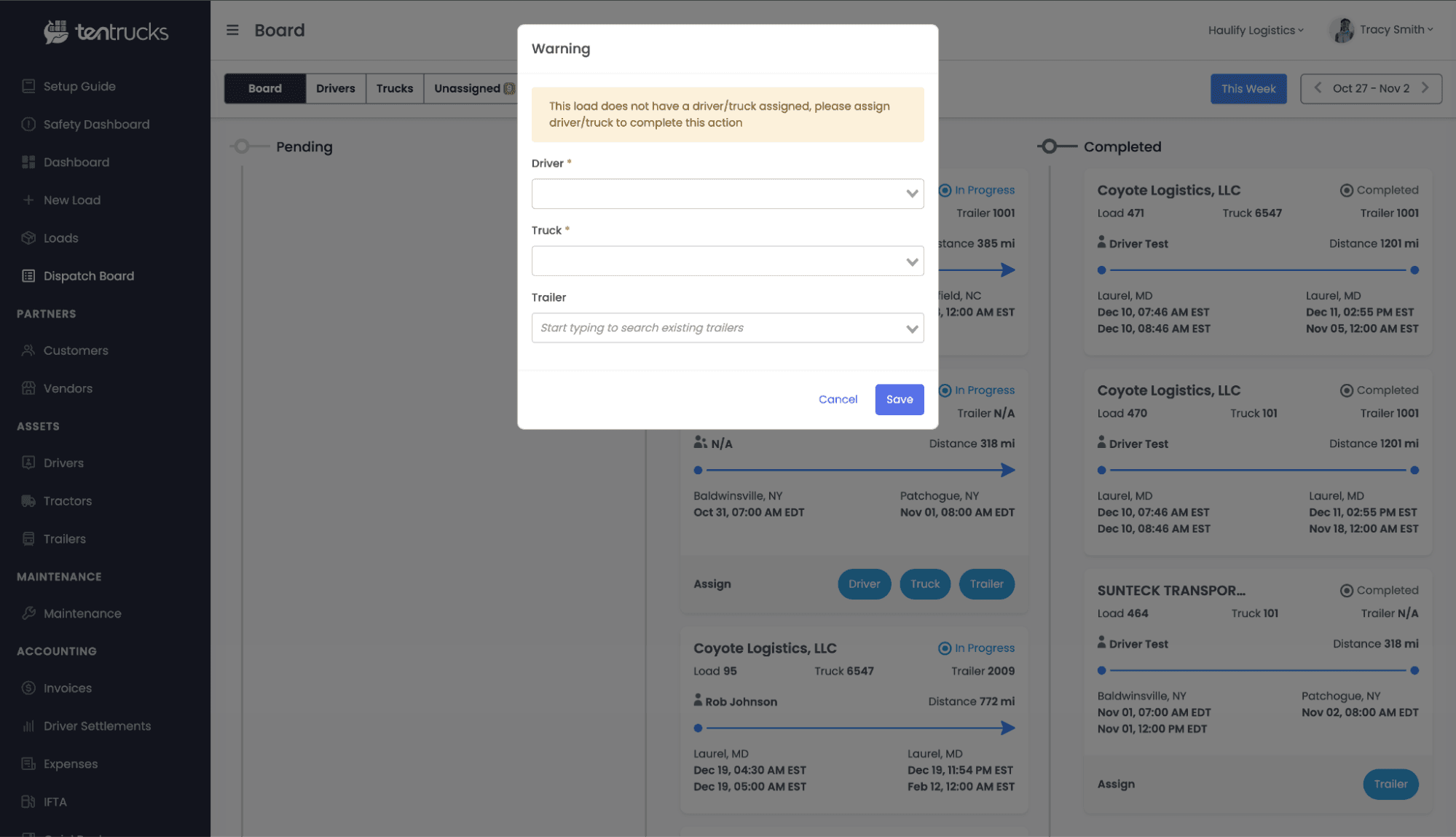The height and width of the screenshot is (837, 1456).
Task: Click the hamburger menu icon beside Board
Action: pos(232,30)
